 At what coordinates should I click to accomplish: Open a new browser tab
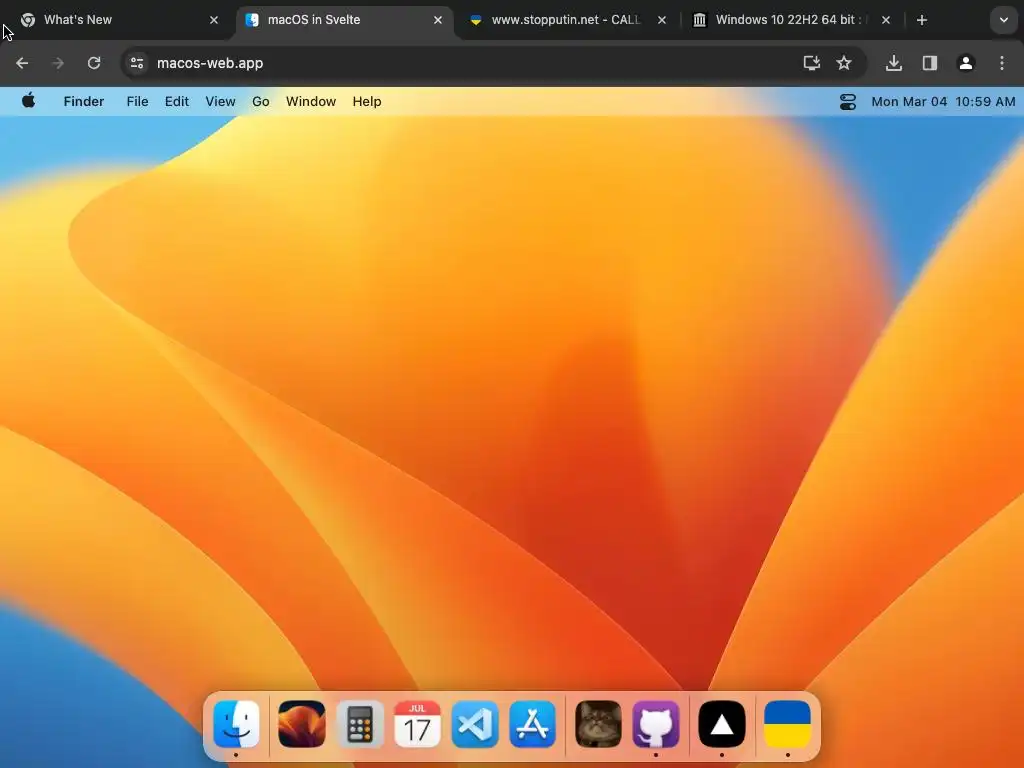pyautogui.click(x=922, y=20)
